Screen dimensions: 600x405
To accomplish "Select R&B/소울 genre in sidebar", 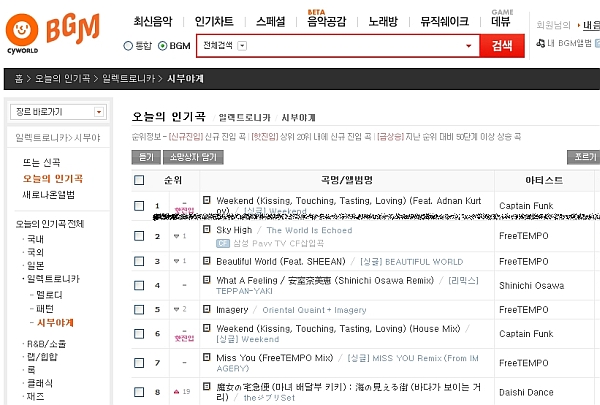I will tap(46, 344).
